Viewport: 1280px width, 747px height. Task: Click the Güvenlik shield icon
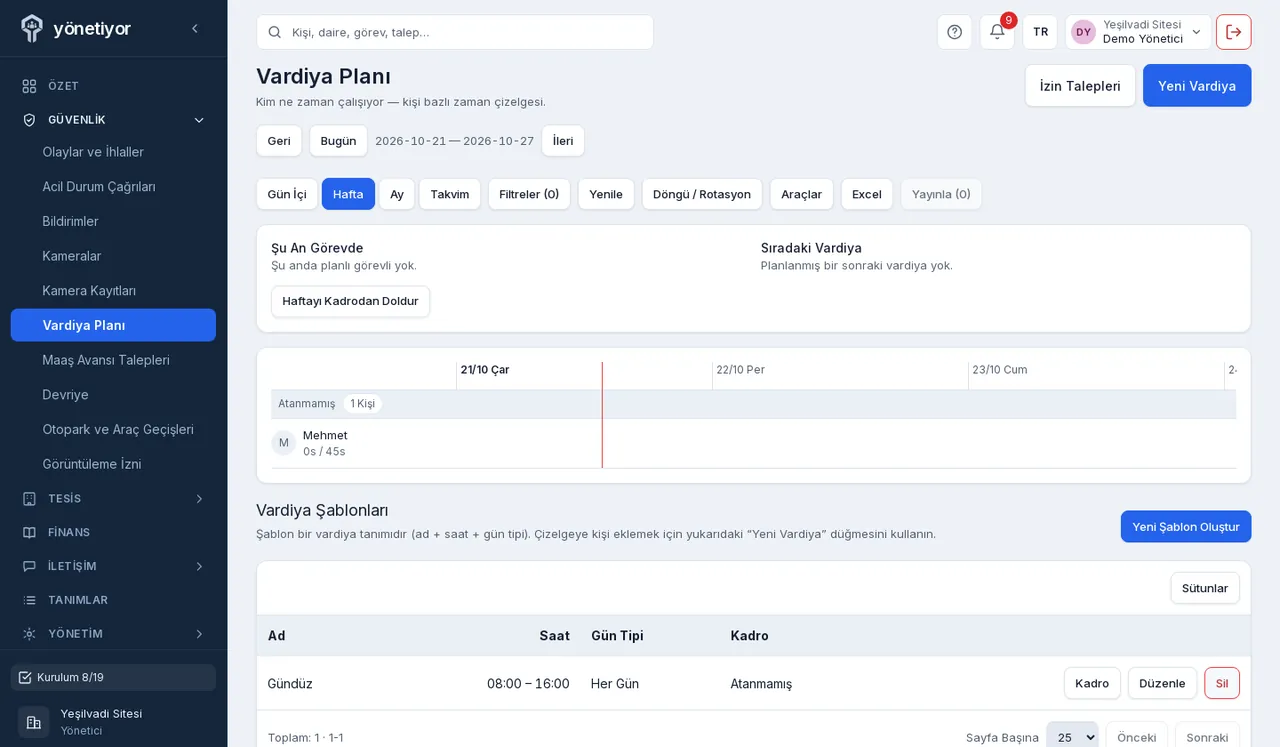29,120
